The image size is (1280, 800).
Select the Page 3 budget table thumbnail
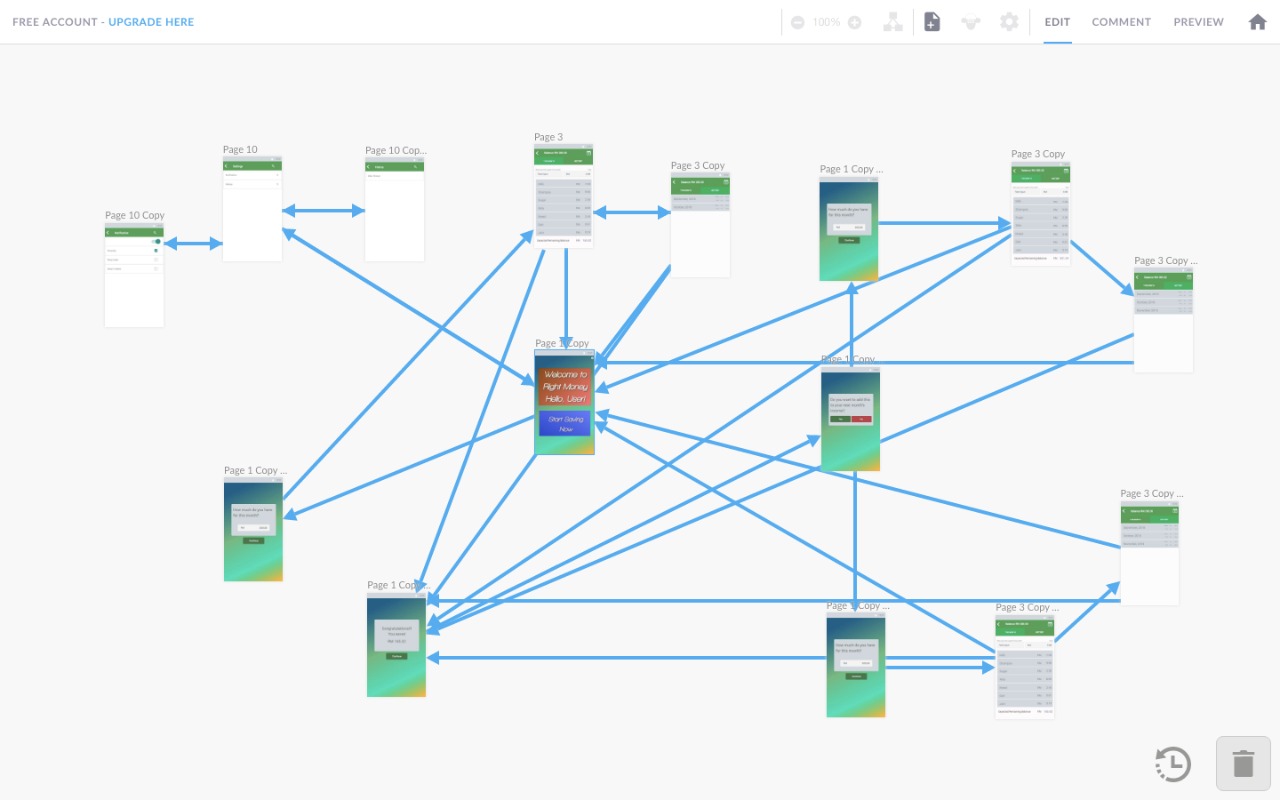click(563, 197)
